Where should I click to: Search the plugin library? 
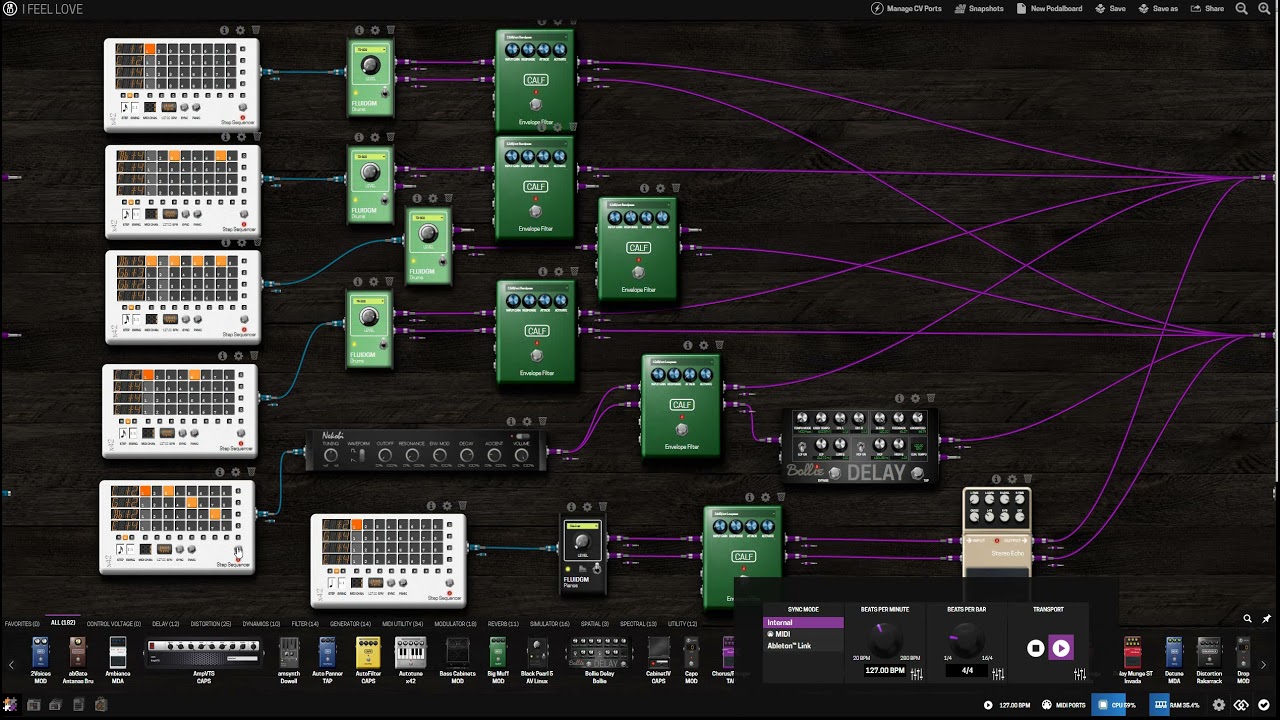[x=1247, y=619]
